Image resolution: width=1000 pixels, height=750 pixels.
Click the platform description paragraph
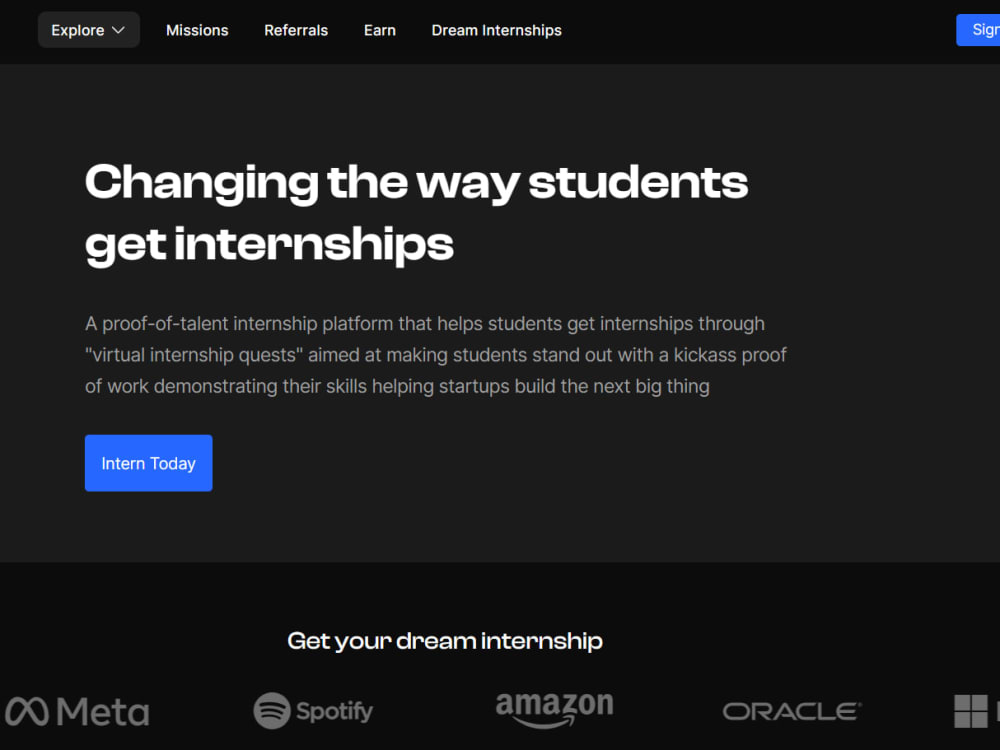(436, 354)
